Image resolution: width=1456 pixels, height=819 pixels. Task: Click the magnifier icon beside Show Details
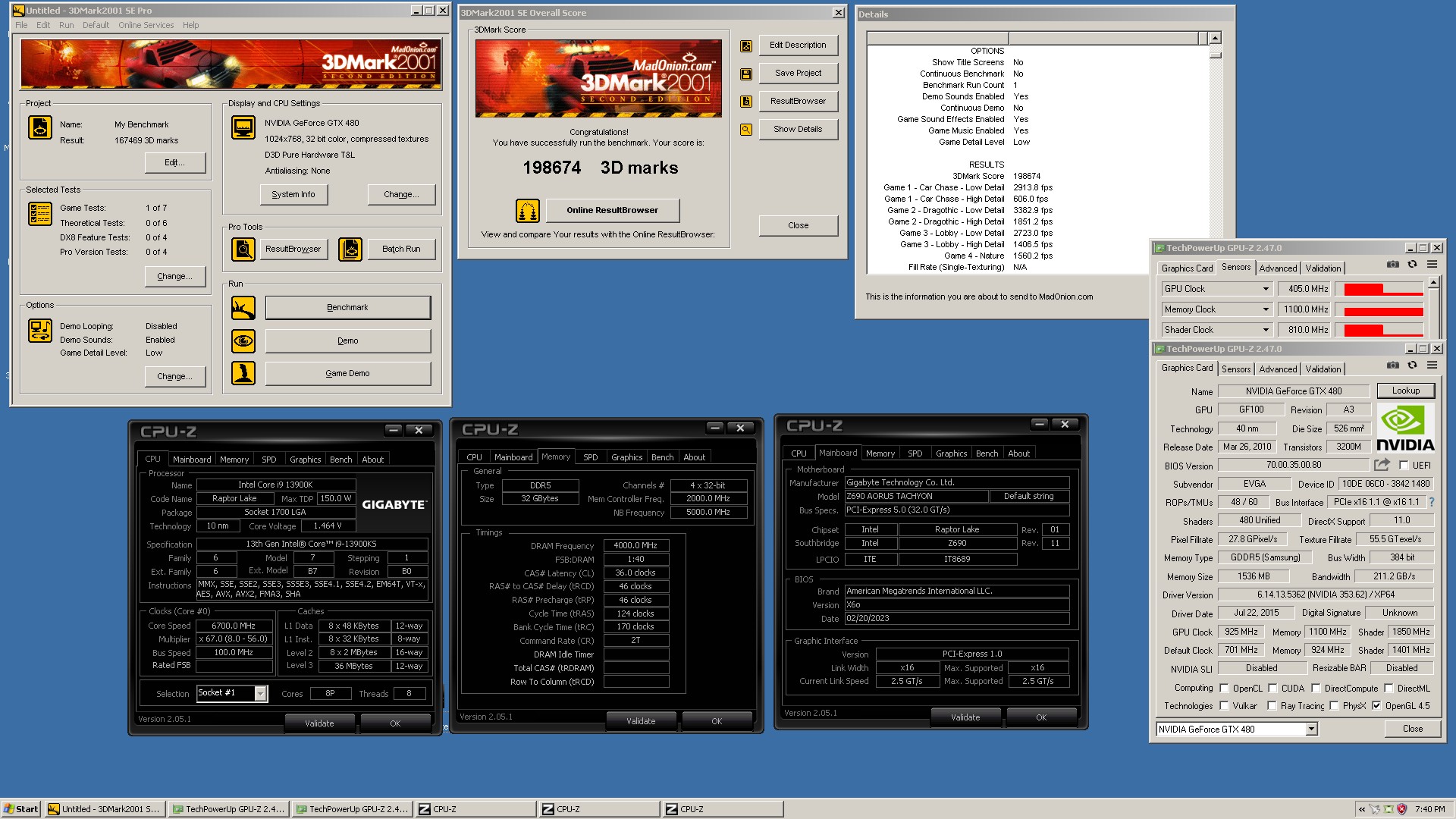coord(746,130)
